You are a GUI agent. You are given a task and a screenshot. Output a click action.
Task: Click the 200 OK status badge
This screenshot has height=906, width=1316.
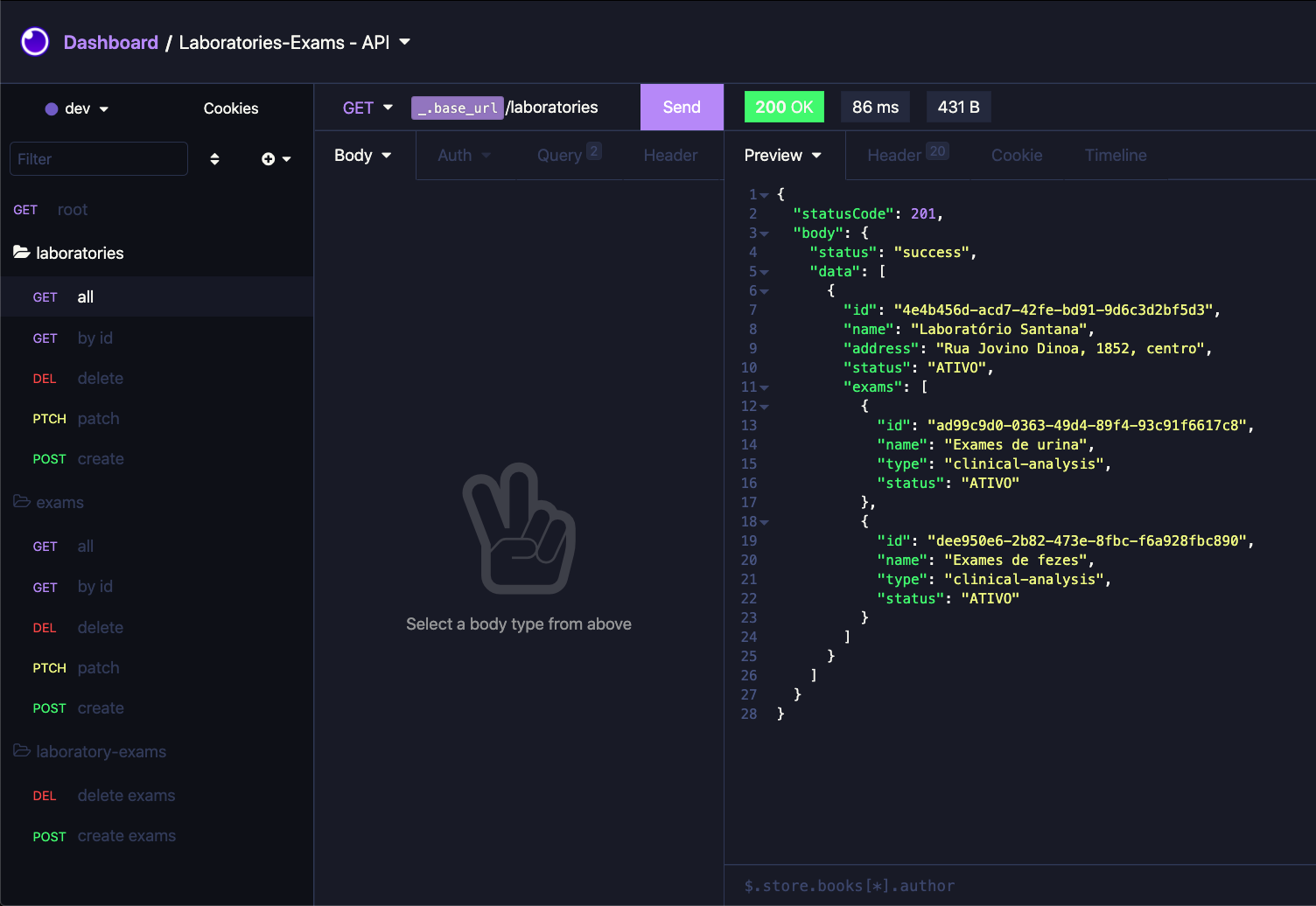coord(784,107)
